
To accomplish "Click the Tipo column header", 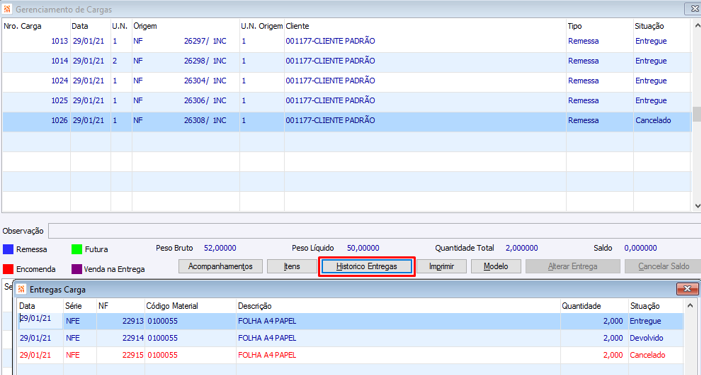I will 574,26.
